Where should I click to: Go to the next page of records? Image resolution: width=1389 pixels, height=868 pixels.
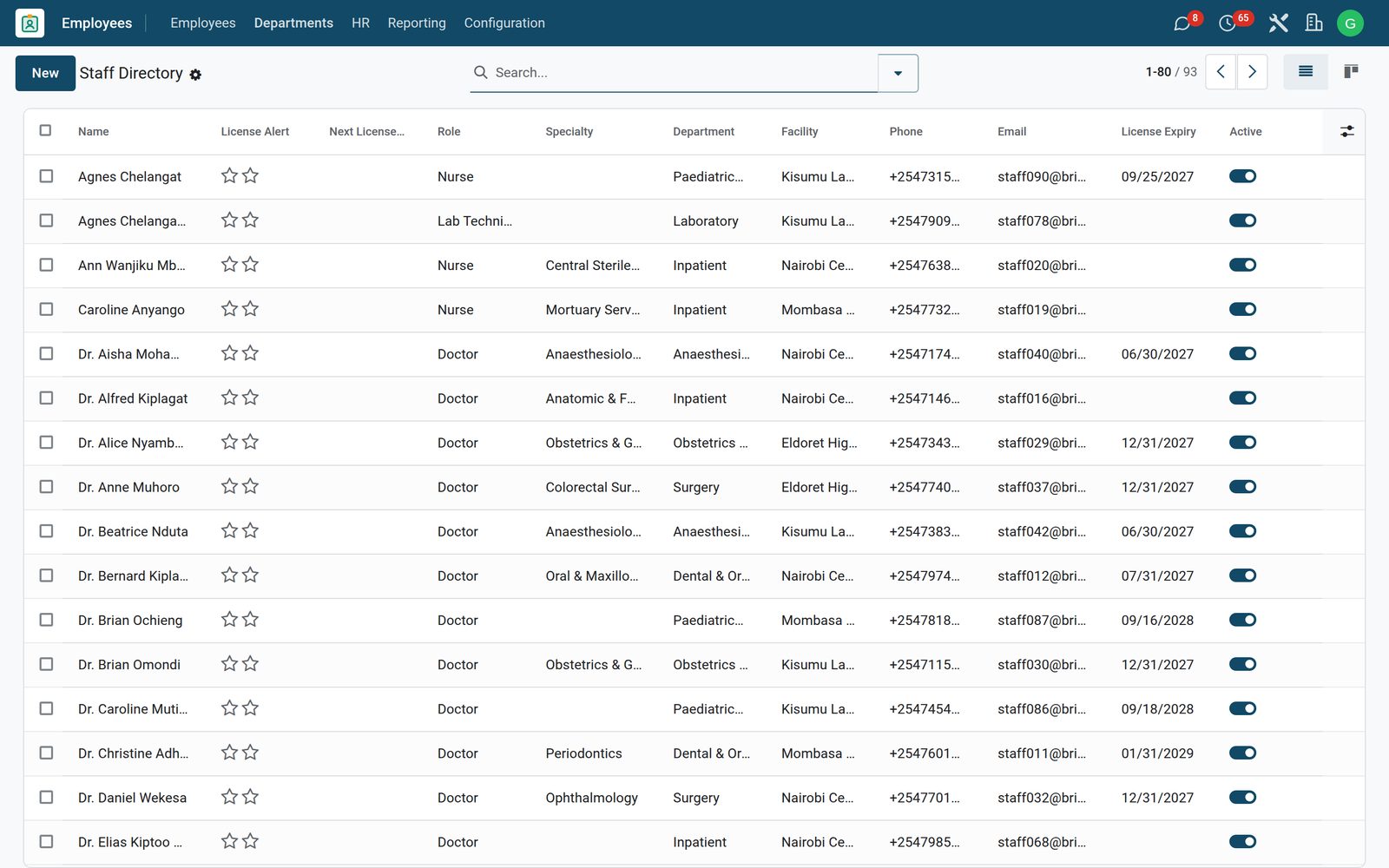pyautogui.click(x=1252, y=72)
